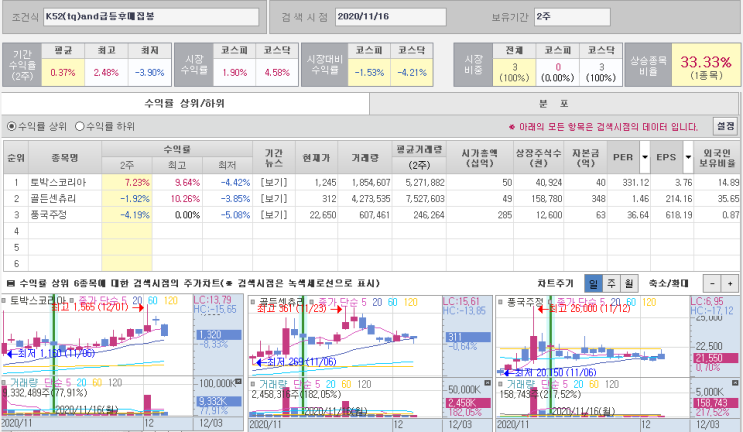Click the 토박스코리아 volume chart
The width and height of the screenshot is (743, 432).
point(97,397)
